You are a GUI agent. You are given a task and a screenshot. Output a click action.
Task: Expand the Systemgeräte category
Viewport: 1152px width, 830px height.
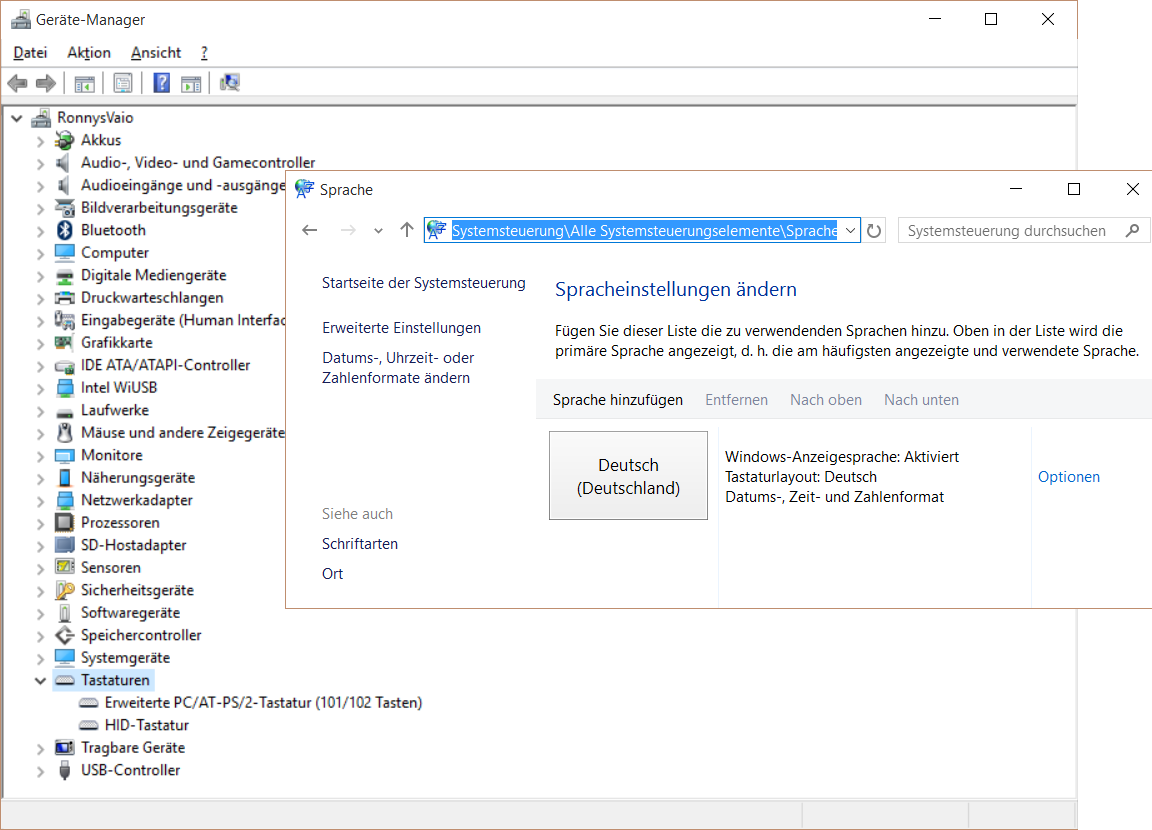pos(40,659)
